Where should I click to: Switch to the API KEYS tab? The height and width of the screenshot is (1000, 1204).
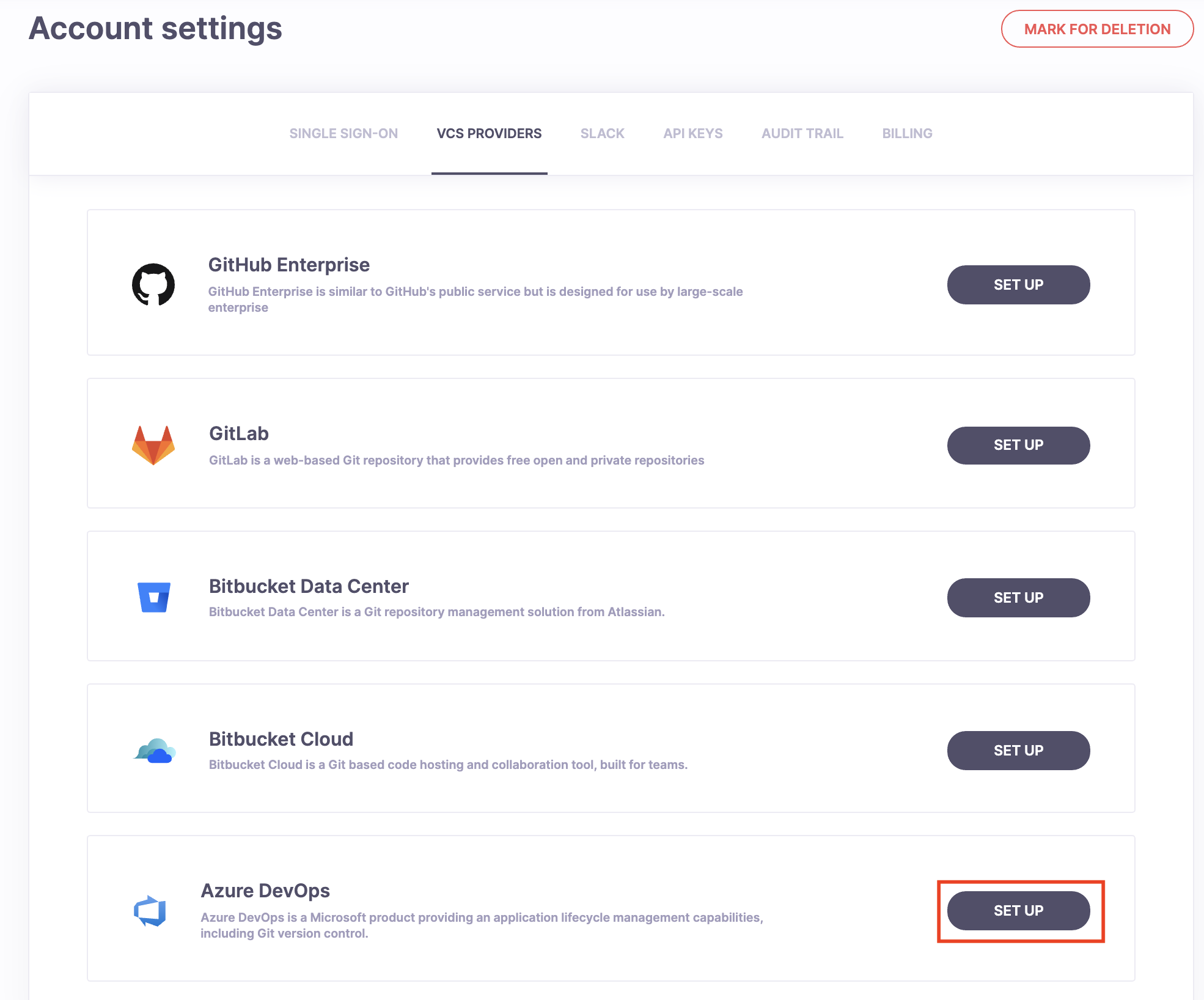[x=692, y=133]
